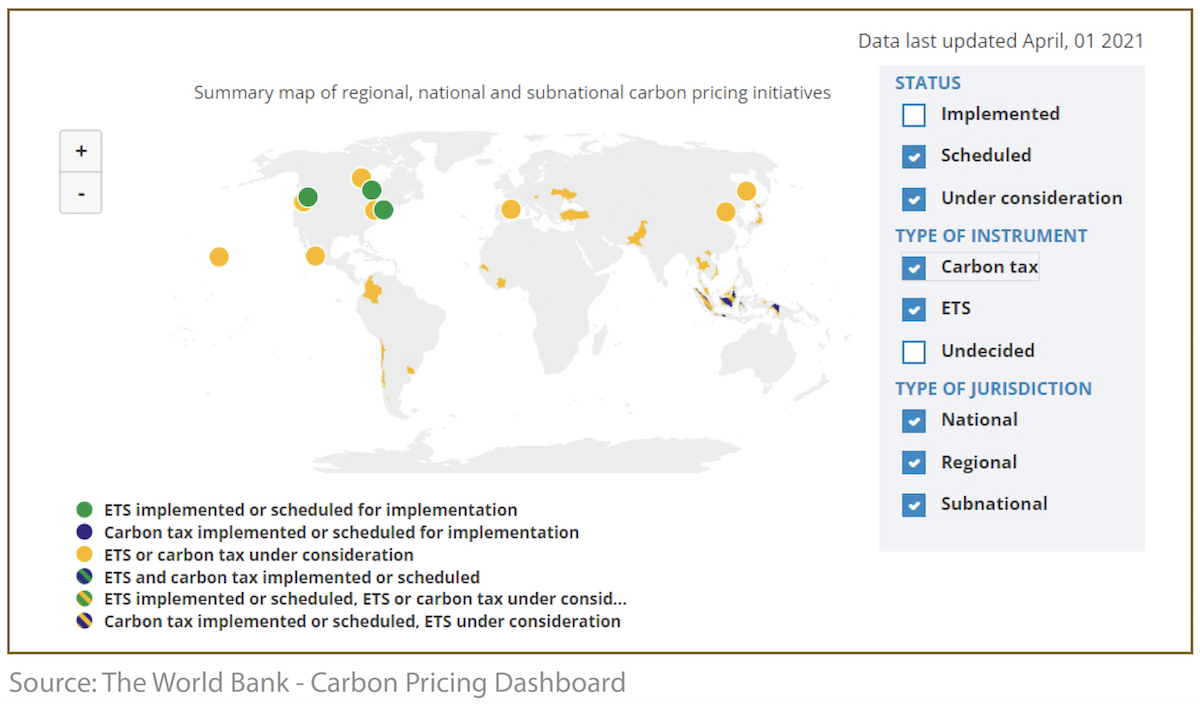Enable the Implemented status checkbox
The height and width of the screenshot is (704, 1200).
tap(913, 115)
